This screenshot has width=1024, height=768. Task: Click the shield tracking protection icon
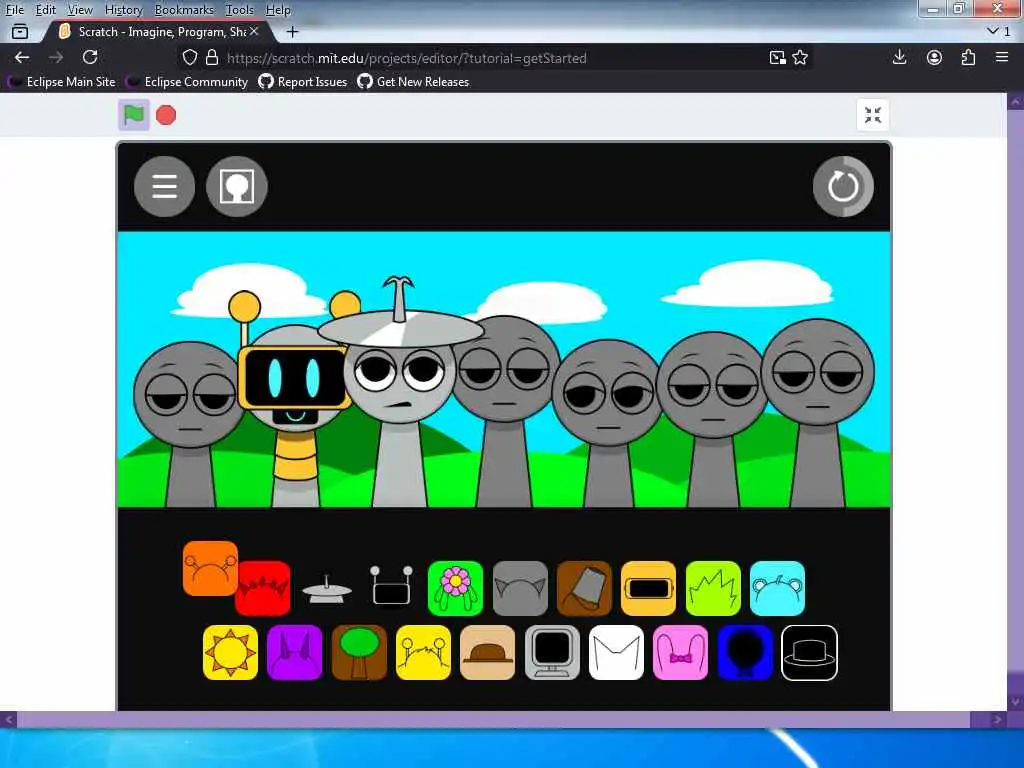click(x=189, y=57)
